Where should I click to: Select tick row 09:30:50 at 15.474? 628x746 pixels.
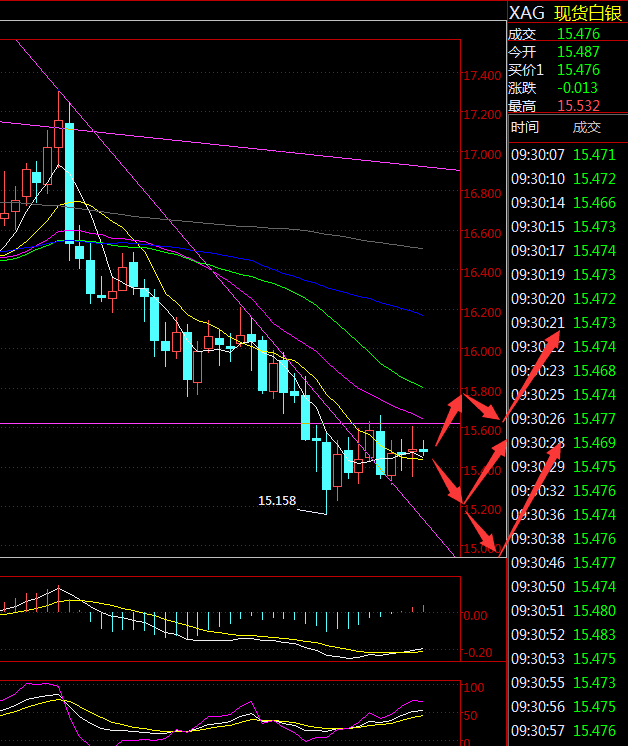pos(563,587)
